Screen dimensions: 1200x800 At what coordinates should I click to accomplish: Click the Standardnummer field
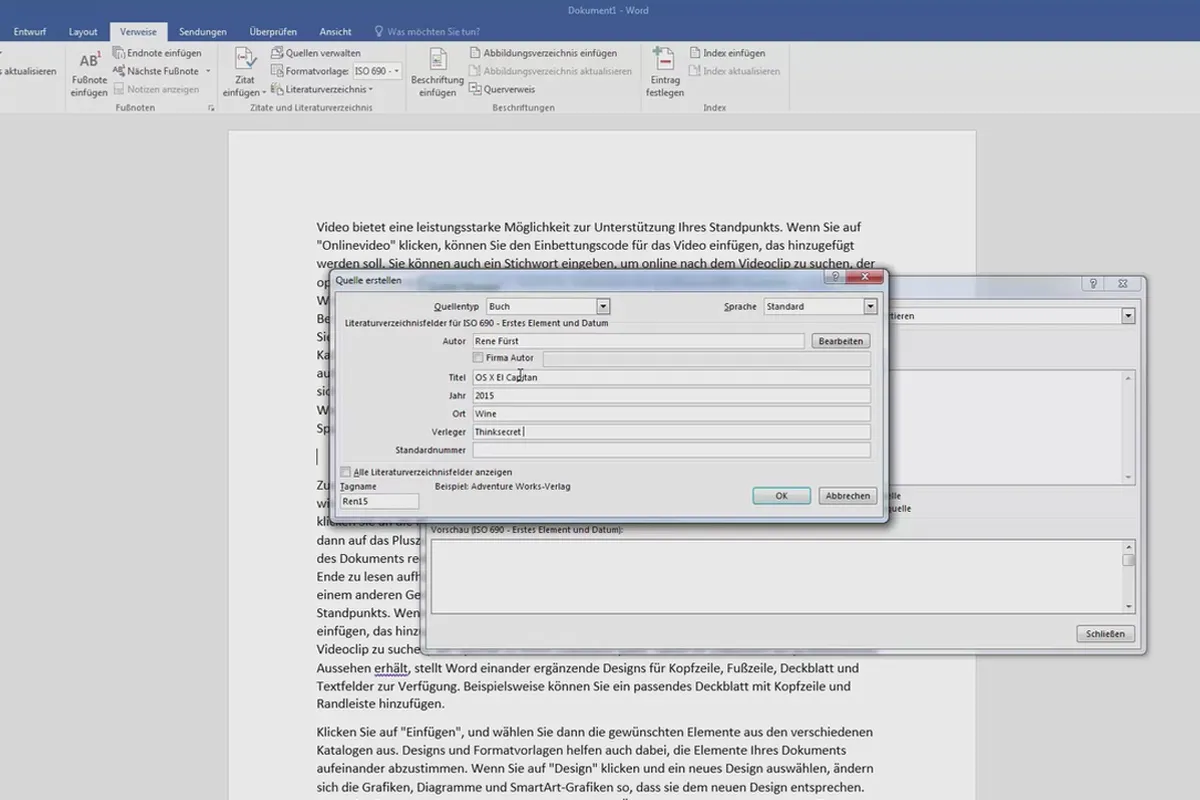click(x=671, y=450)
